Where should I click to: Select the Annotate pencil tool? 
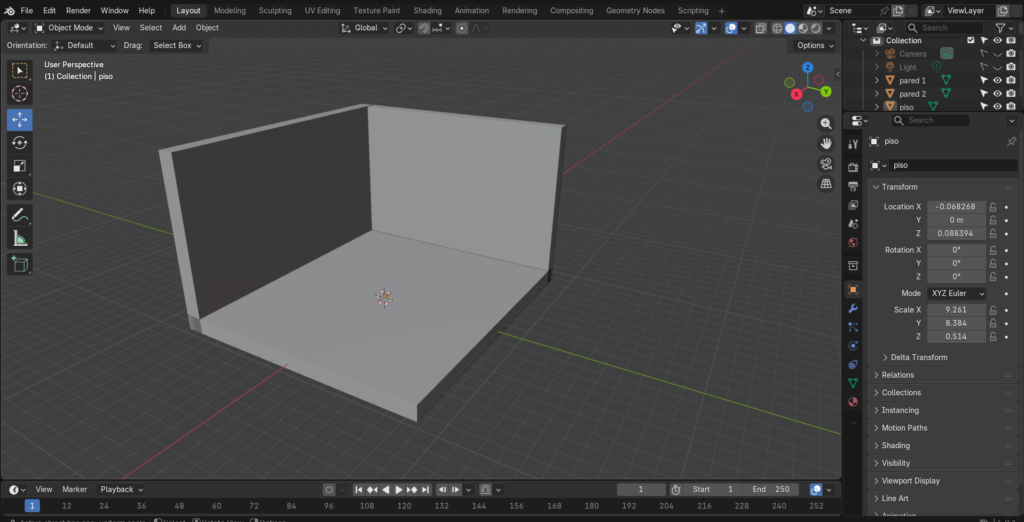pyautogui.click(x=20, y=215)
